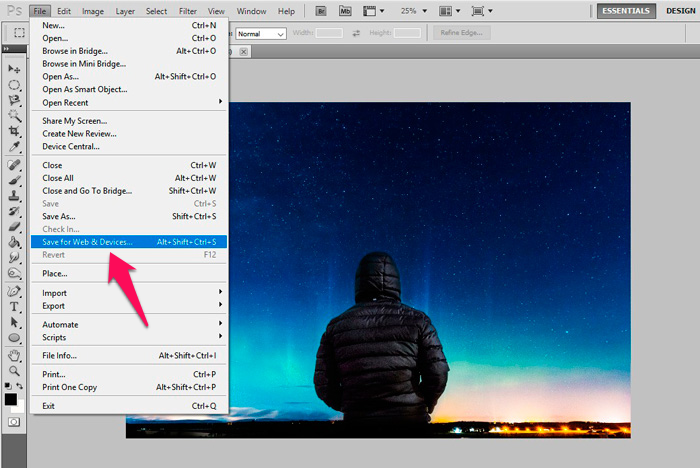Select the Horizontal Type tool
Viewport: 700px width, 468px height.
pyautogui.click(x=15, y=307)
